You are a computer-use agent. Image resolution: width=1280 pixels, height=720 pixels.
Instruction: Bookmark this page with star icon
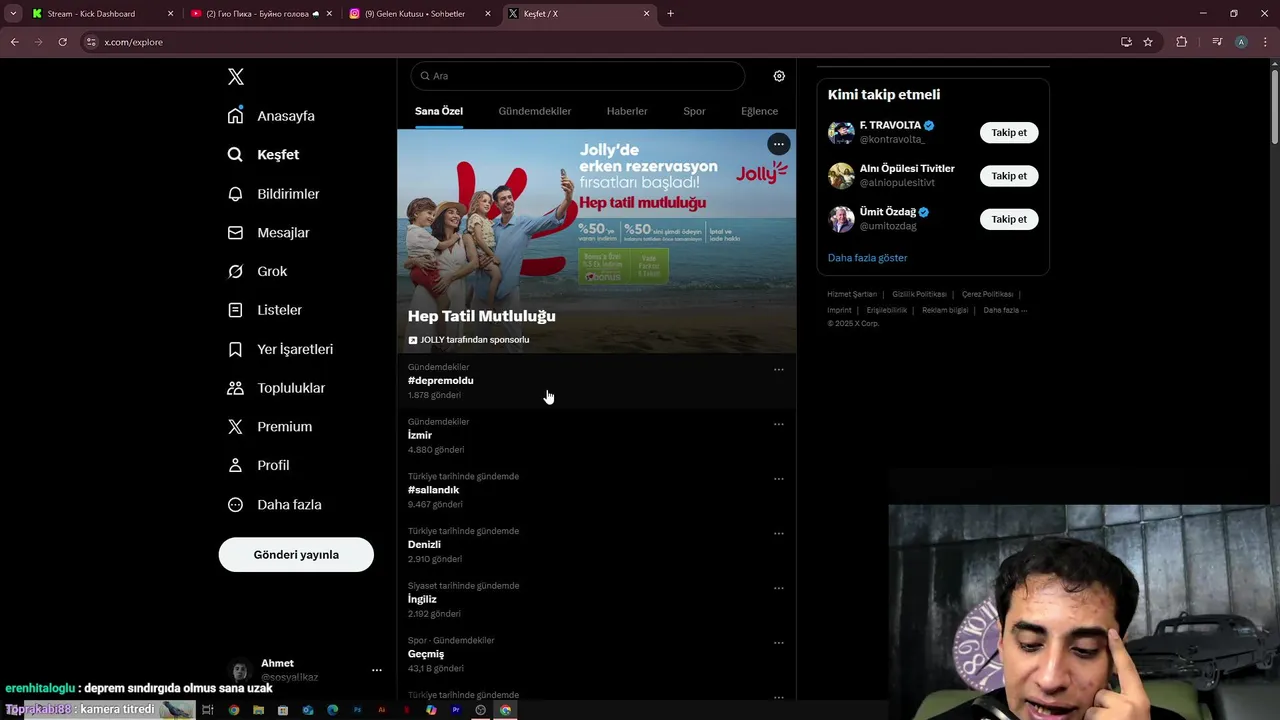(x=1148, y=42)
